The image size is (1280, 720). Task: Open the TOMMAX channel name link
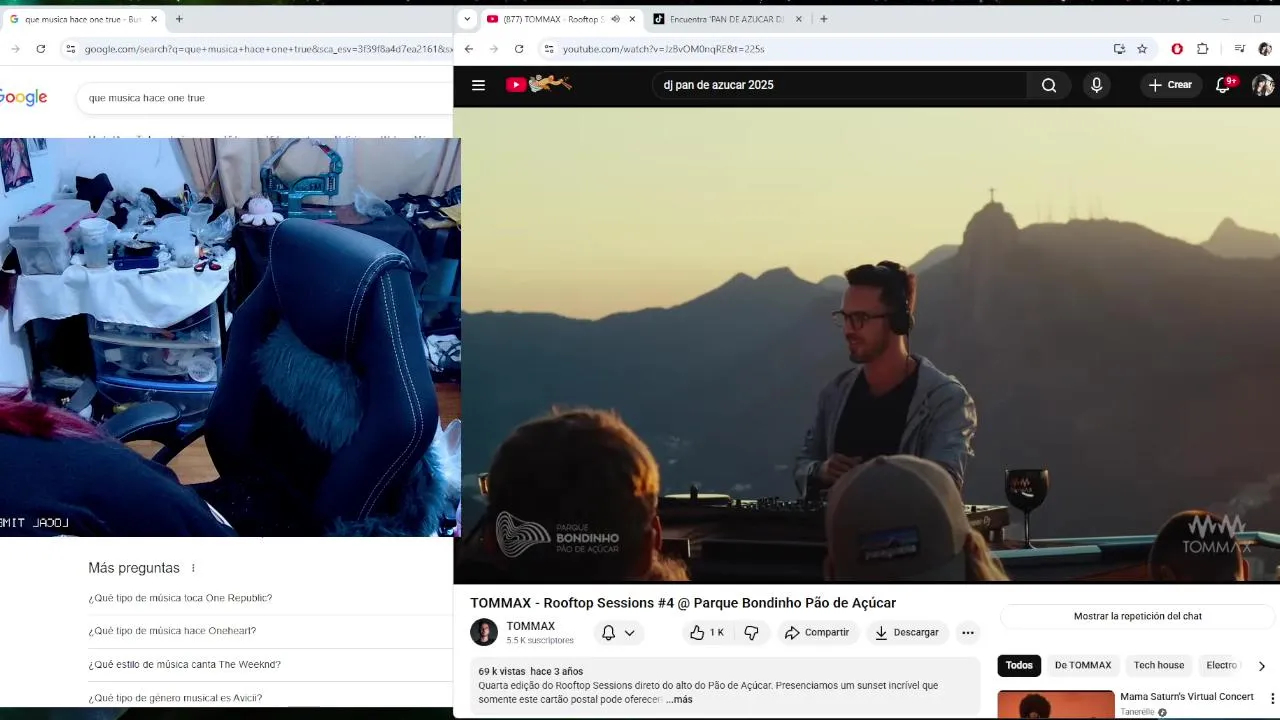pyautogui.click(x=530, y=626)
